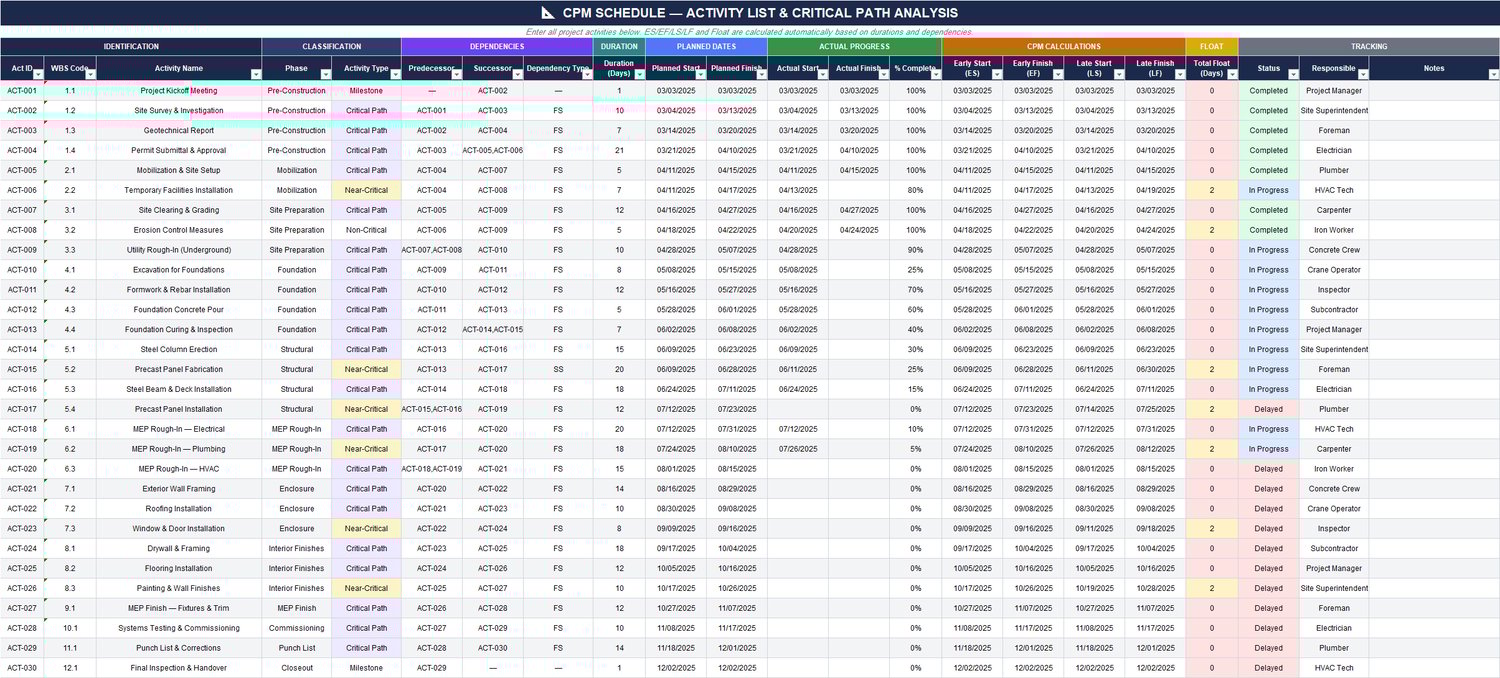Select the 'Steel Column Erection' cell
The height and width of the screenshot is (678, 1500).
[x=179, y=349]
